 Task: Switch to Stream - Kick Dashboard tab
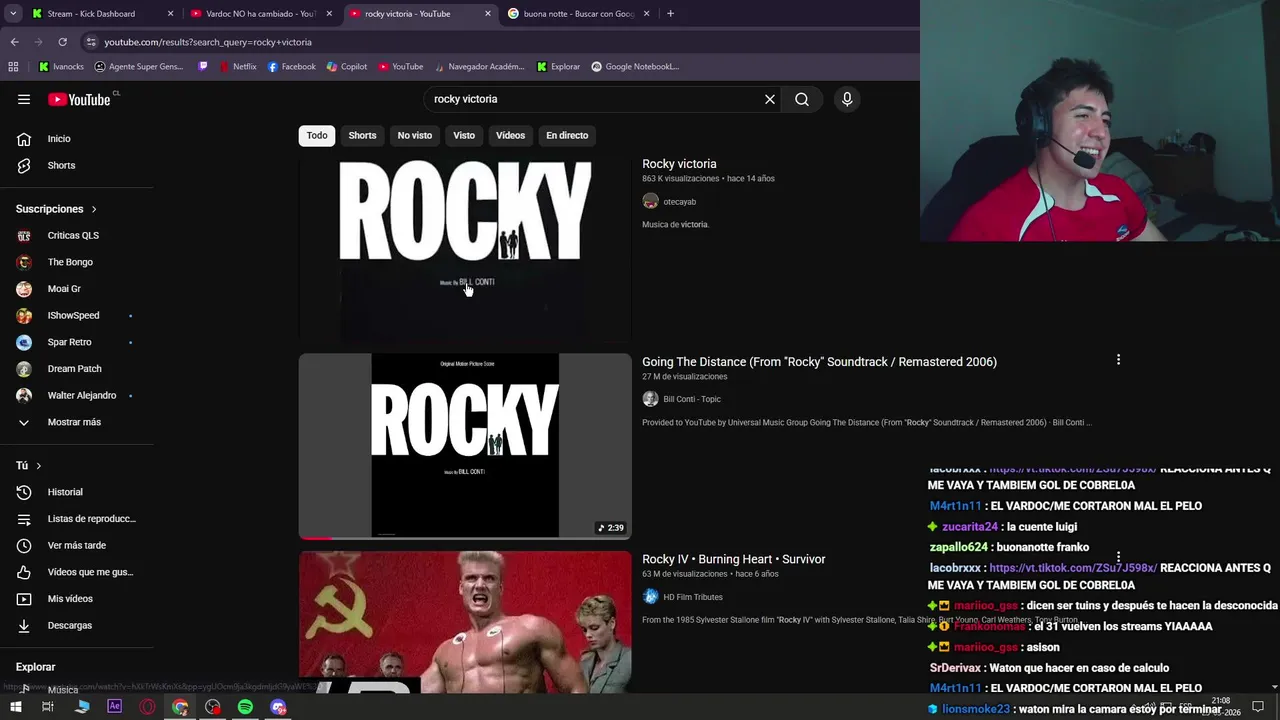click(102, 14)
